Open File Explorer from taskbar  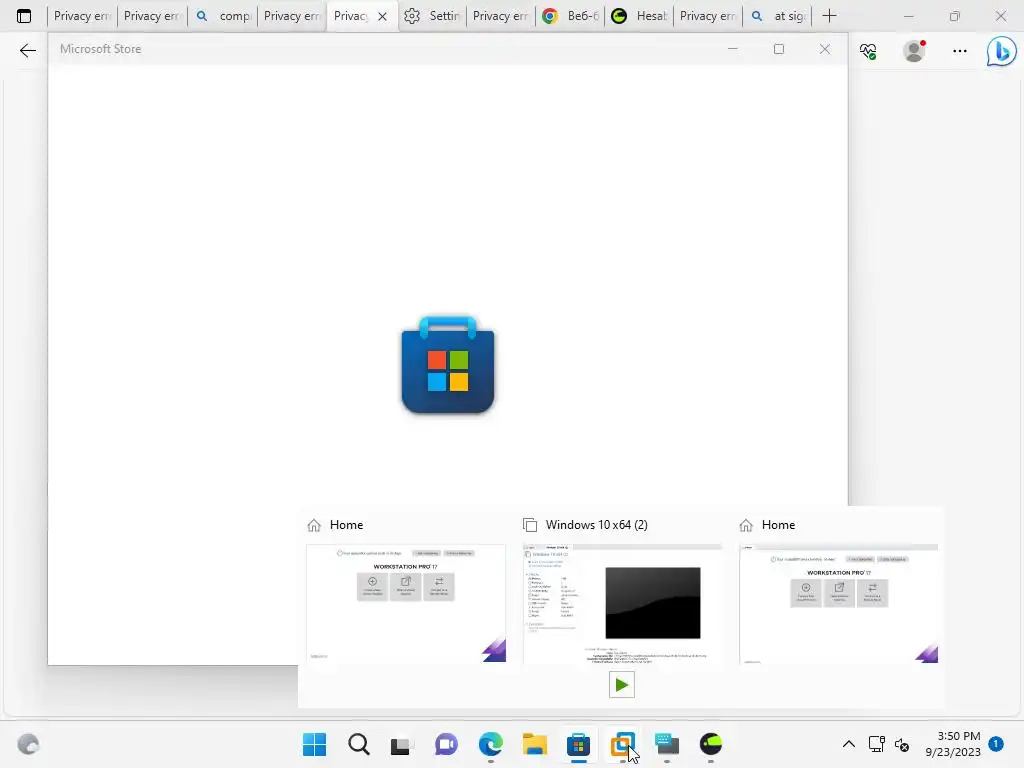[534, 744]
